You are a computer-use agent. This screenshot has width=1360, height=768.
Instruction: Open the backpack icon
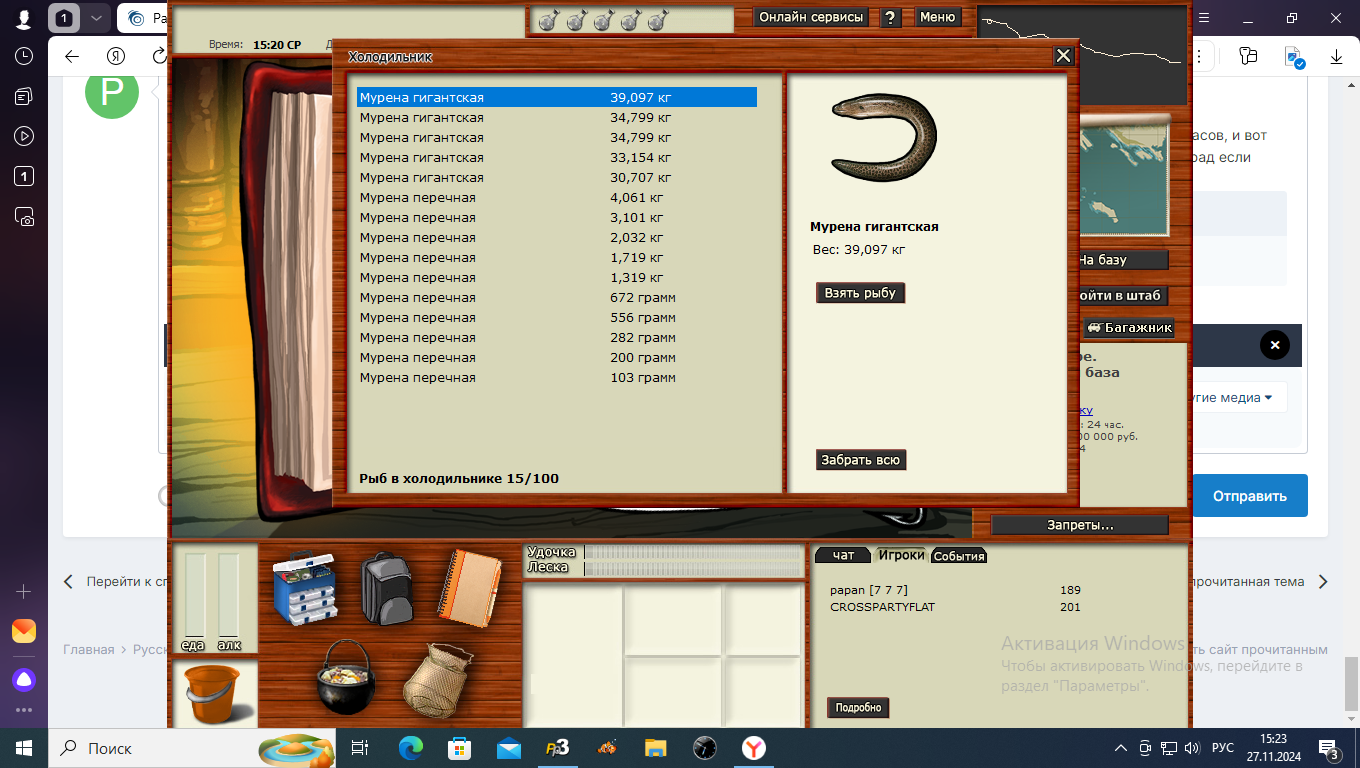coord(387,589)
